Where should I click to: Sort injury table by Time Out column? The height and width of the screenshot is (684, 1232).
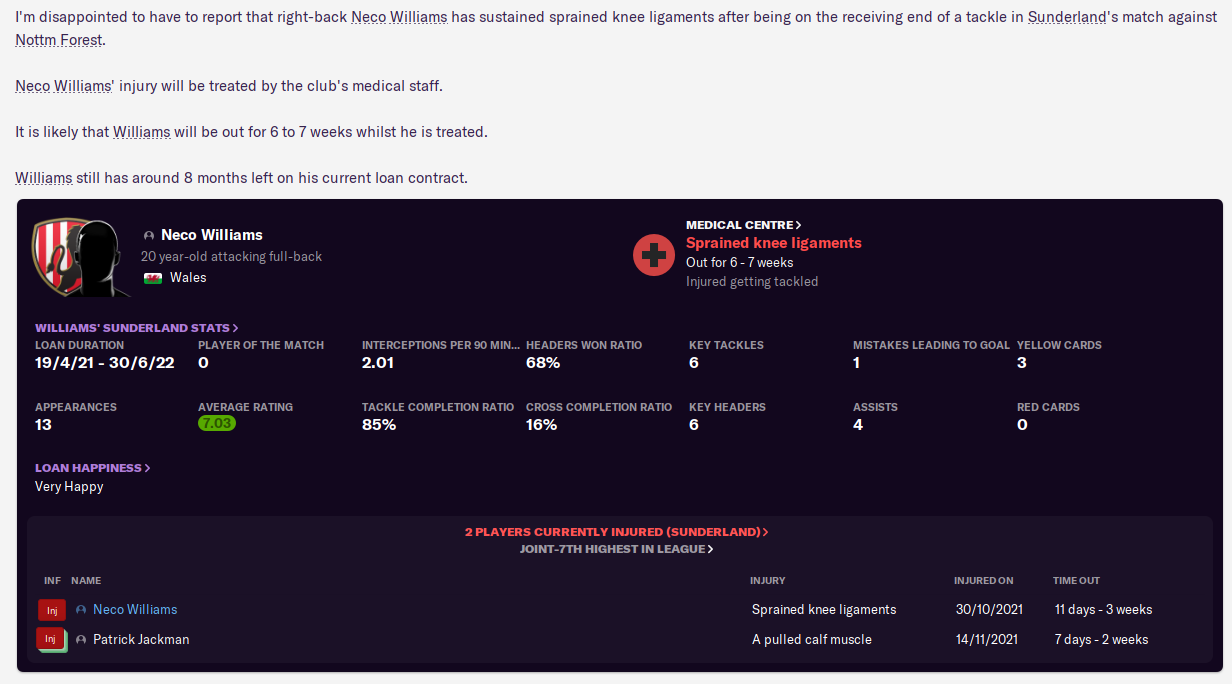(1076, 580)
